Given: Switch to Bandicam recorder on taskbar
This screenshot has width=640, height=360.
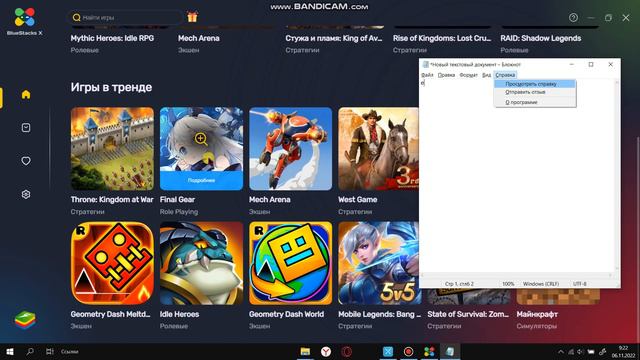Looking at the screenshot, I should (x=408, y=352).
